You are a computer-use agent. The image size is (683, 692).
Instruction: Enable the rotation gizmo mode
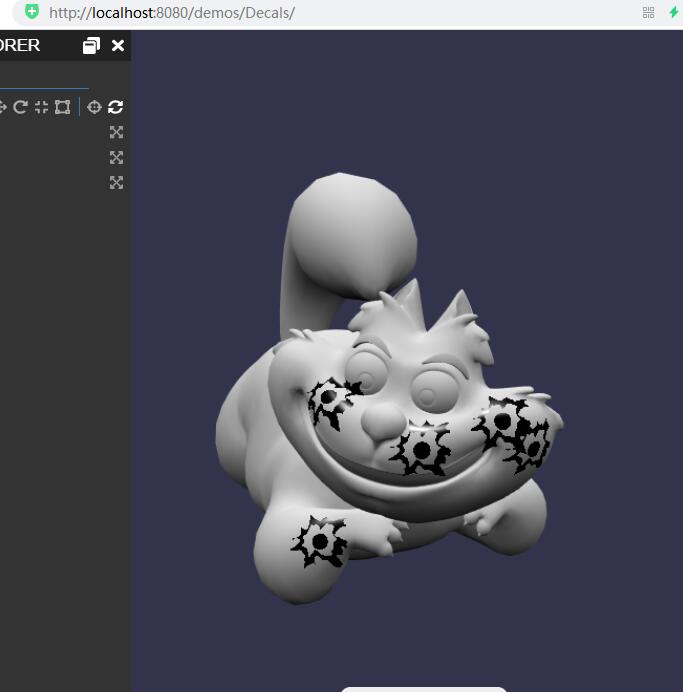(20, 107)
